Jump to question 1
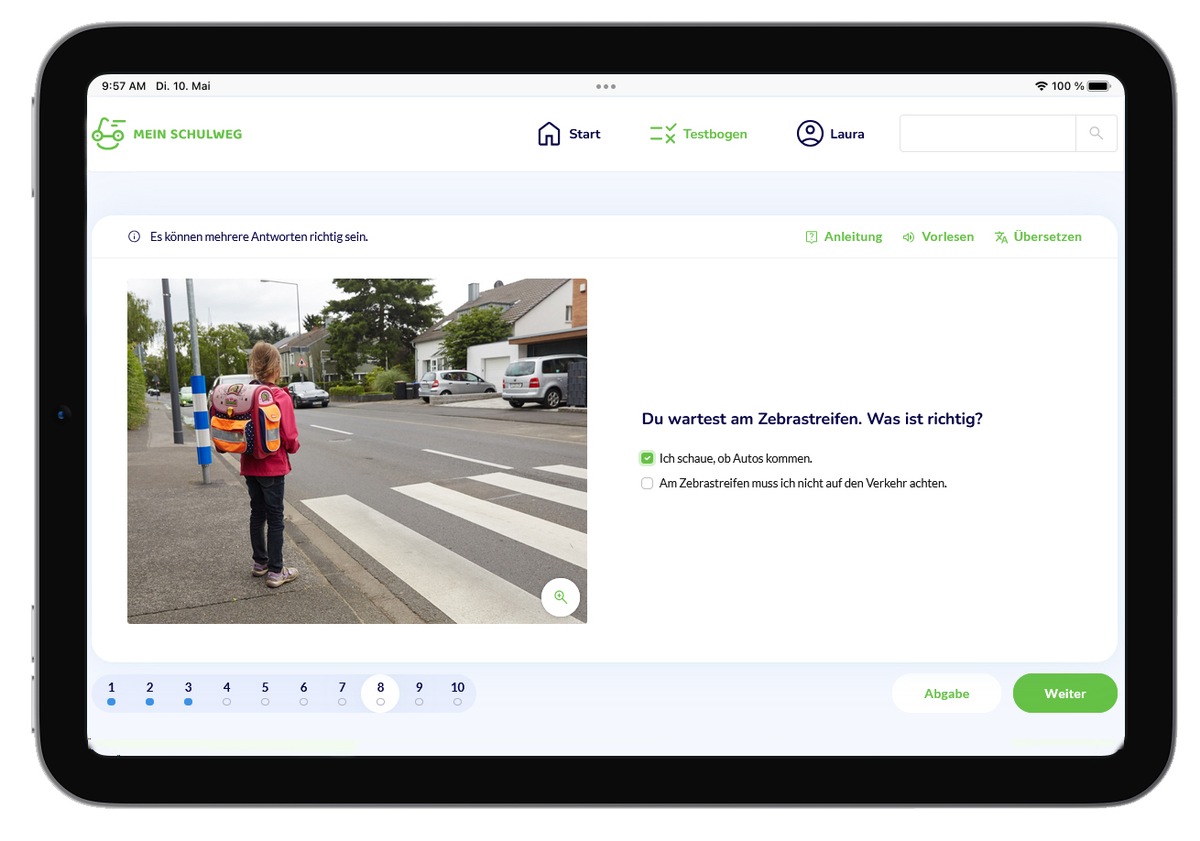 pyautogui.click(x=111, y=693)
